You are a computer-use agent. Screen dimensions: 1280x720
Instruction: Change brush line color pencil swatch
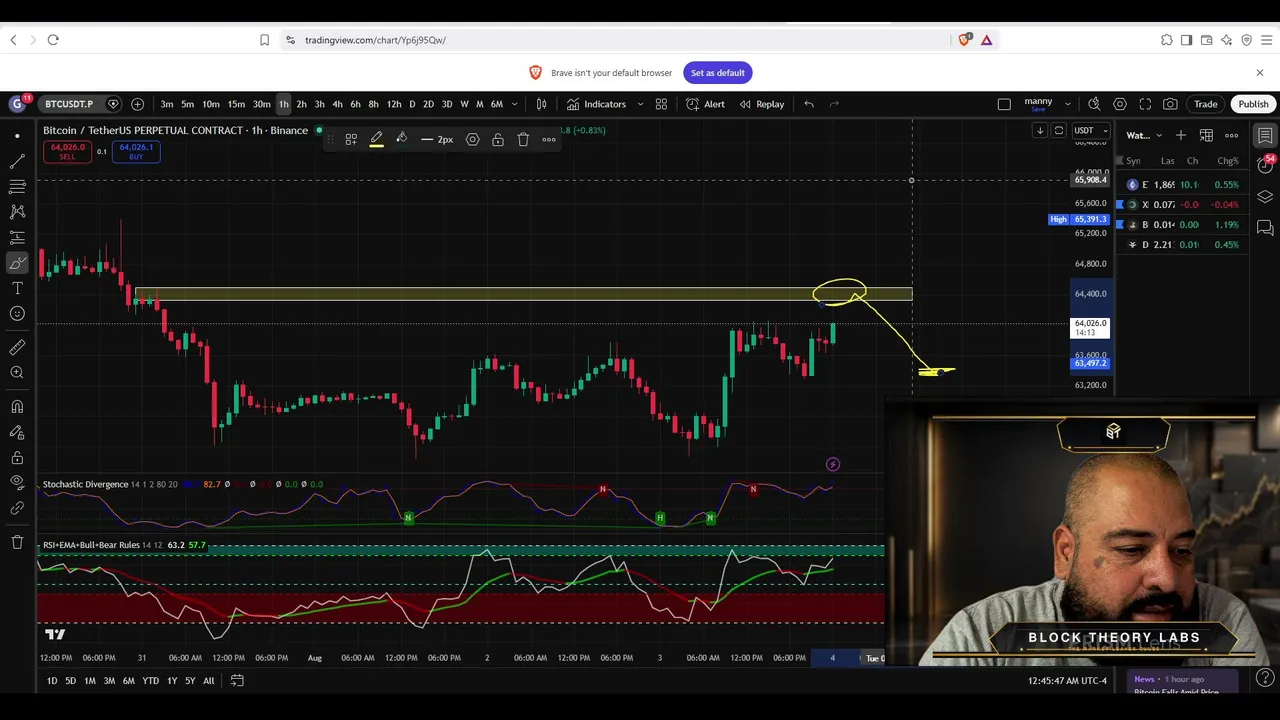[376, 139]
